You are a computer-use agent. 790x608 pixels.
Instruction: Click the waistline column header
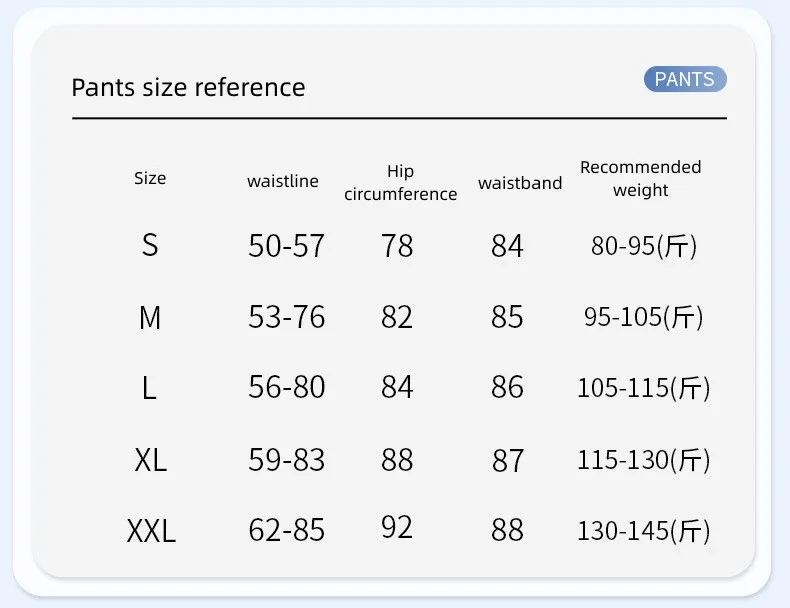[x=283, y=181]
